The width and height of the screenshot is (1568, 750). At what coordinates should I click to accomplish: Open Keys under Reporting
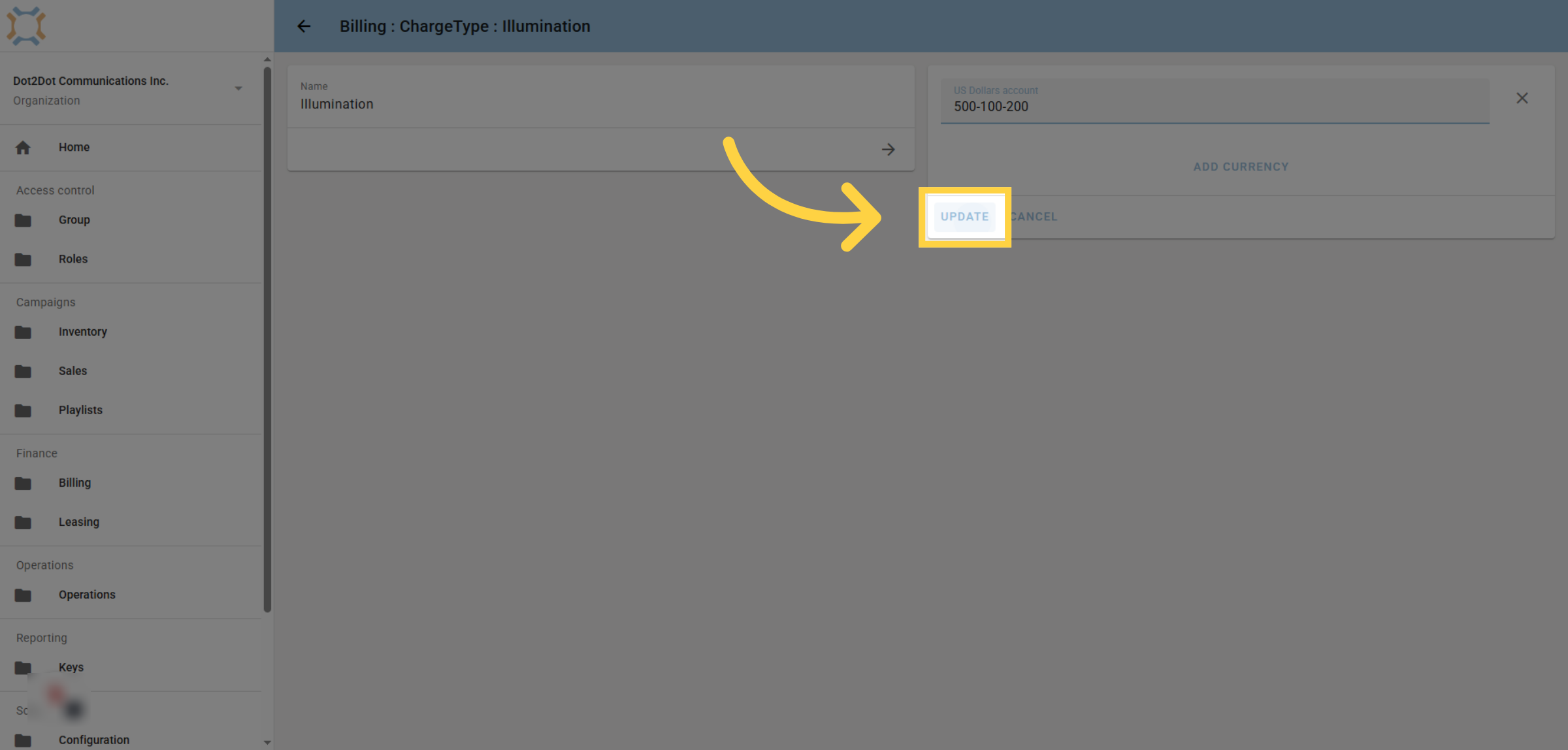71,667
